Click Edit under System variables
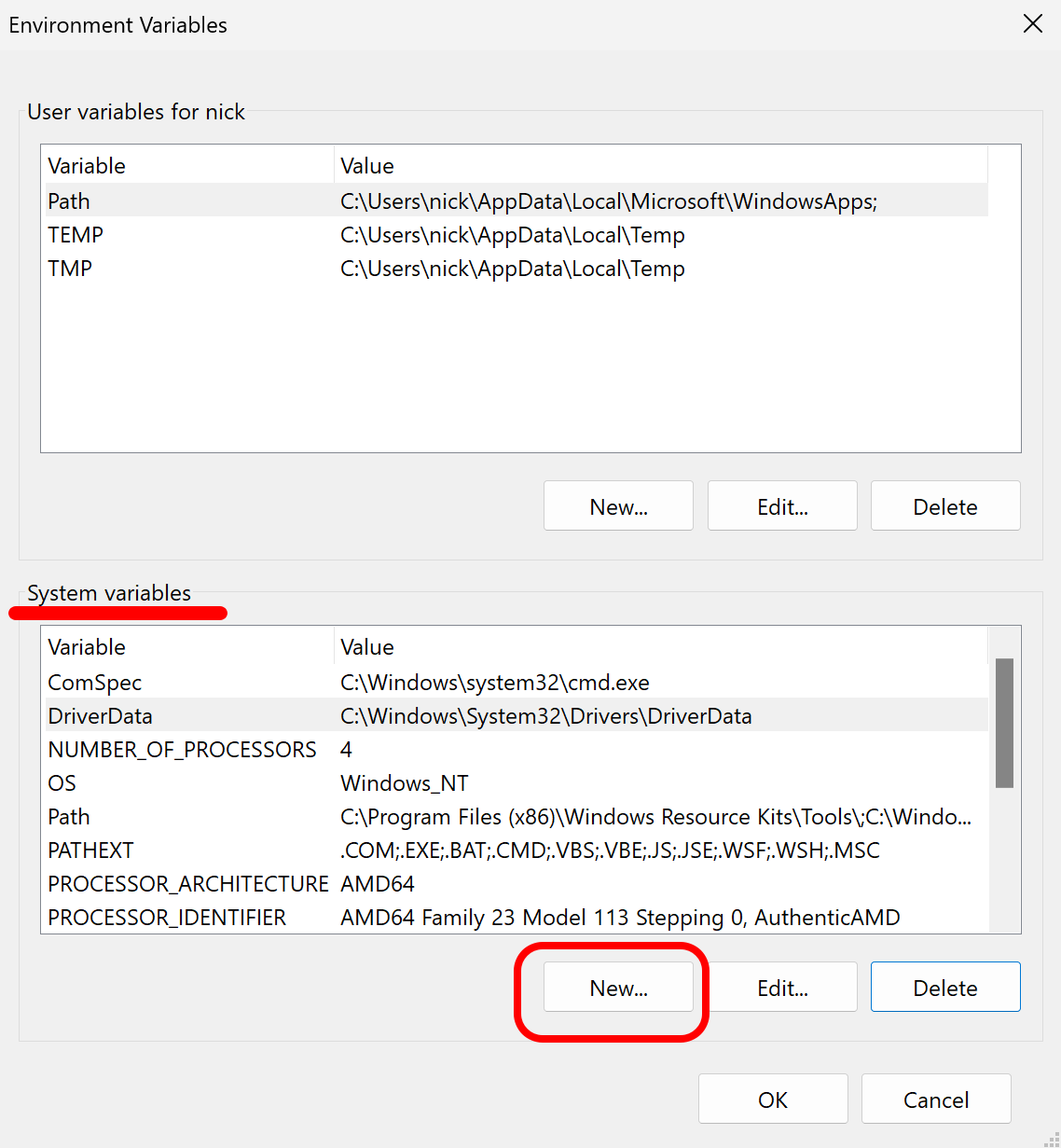 click(x=782, y=988)
